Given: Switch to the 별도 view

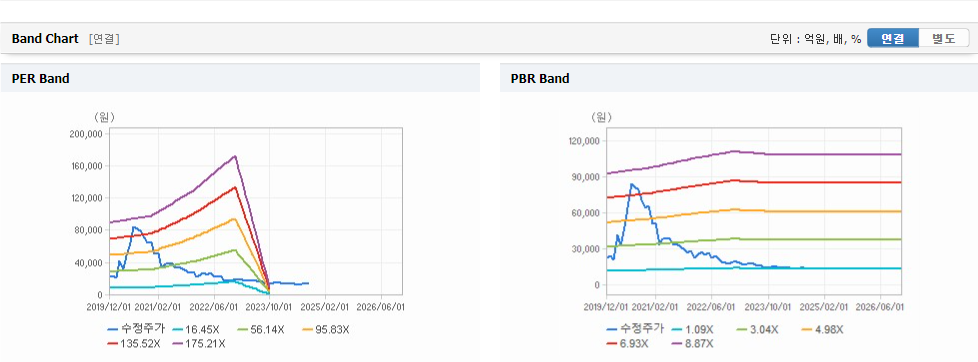Looking at the screenshot, I should (x=944, y=39).
